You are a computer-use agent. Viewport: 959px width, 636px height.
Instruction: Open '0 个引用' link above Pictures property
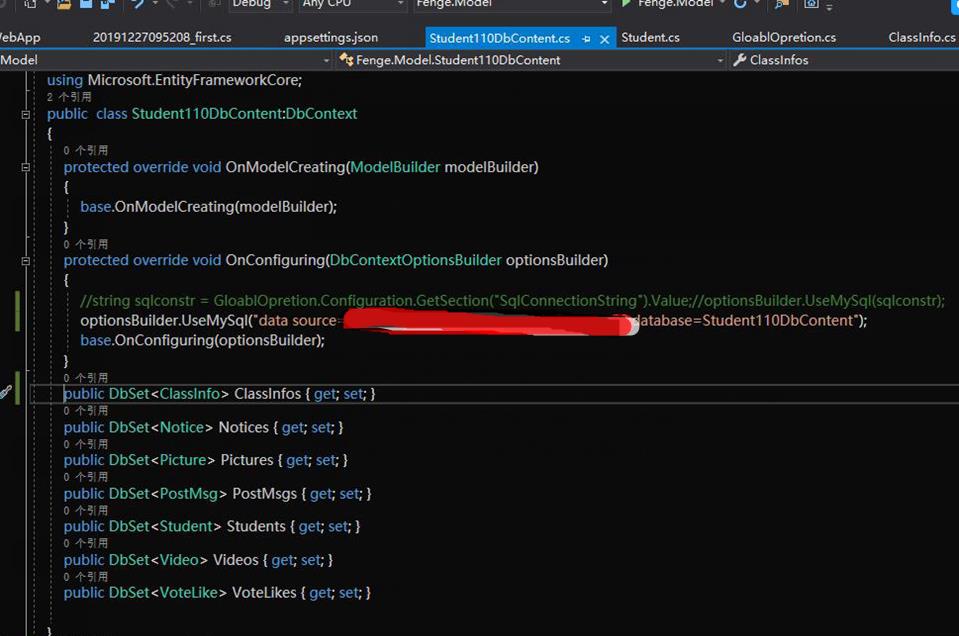pos(85,443)
